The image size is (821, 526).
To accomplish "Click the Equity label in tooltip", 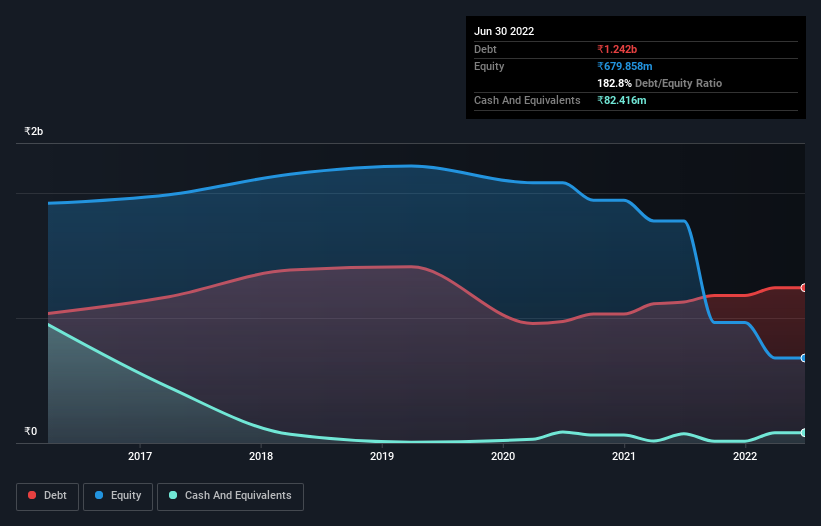I will 489,66.
